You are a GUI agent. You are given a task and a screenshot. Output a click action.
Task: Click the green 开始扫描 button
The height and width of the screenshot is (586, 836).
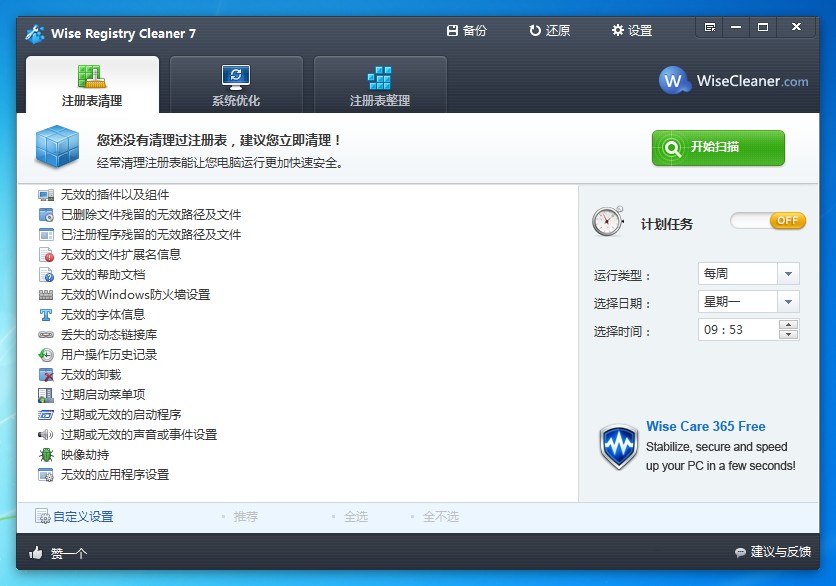(718, 148)
